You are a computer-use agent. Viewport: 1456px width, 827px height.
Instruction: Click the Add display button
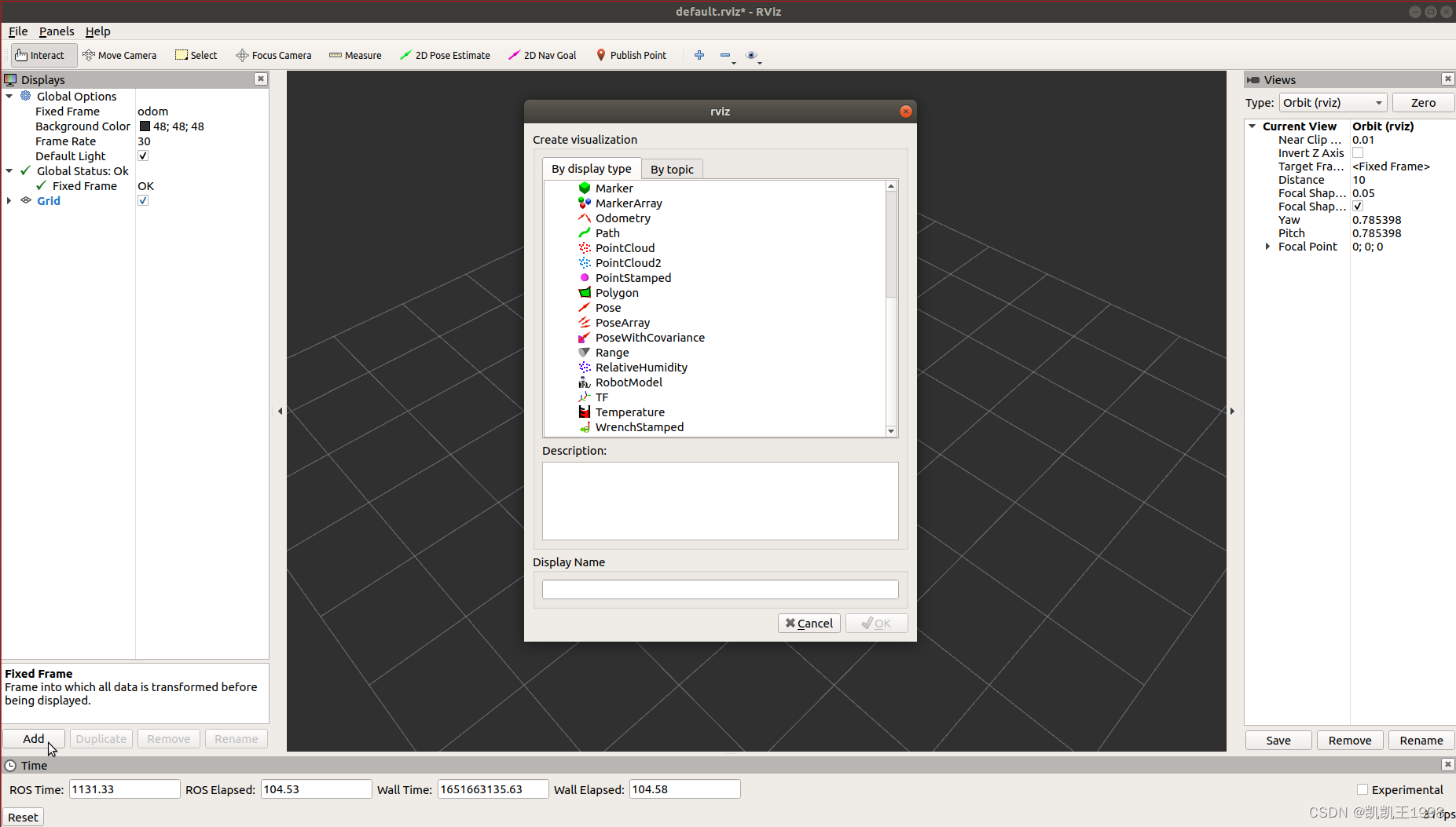coord(34,739)
